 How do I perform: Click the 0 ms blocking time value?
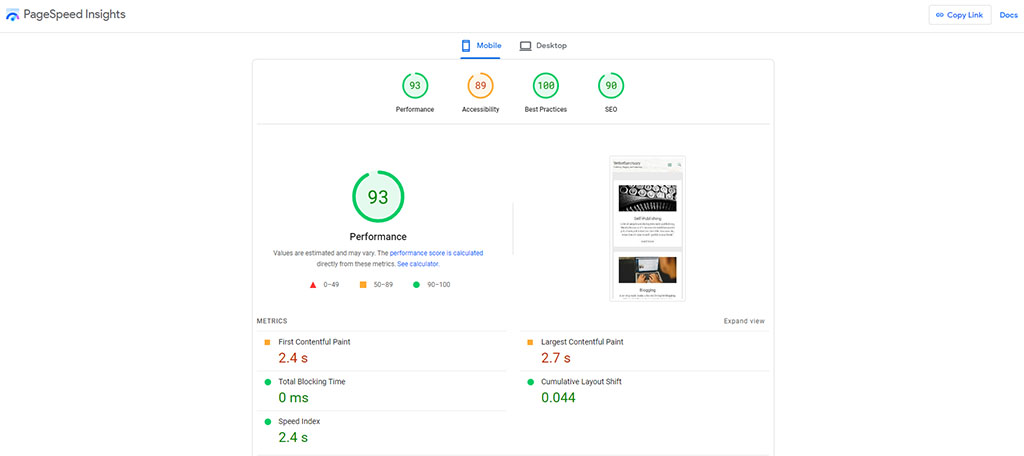(293, 398)
